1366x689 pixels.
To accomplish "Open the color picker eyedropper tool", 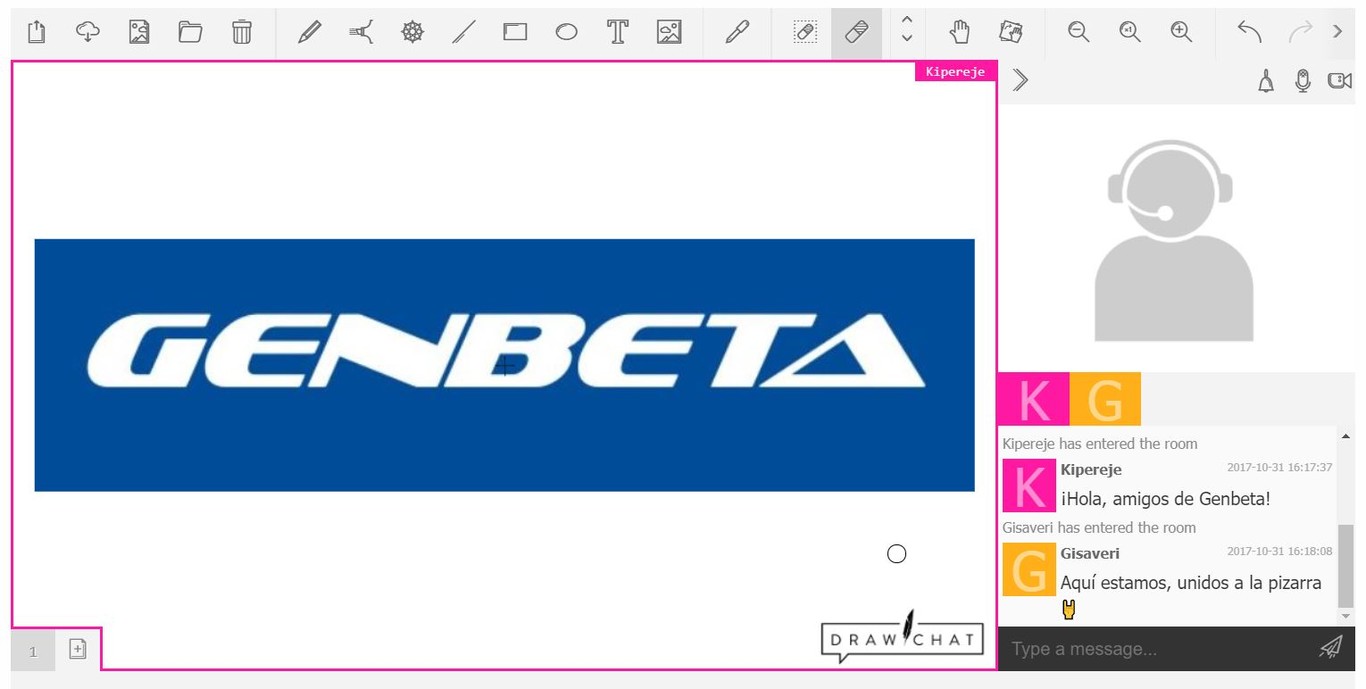I will pos(737,32).
